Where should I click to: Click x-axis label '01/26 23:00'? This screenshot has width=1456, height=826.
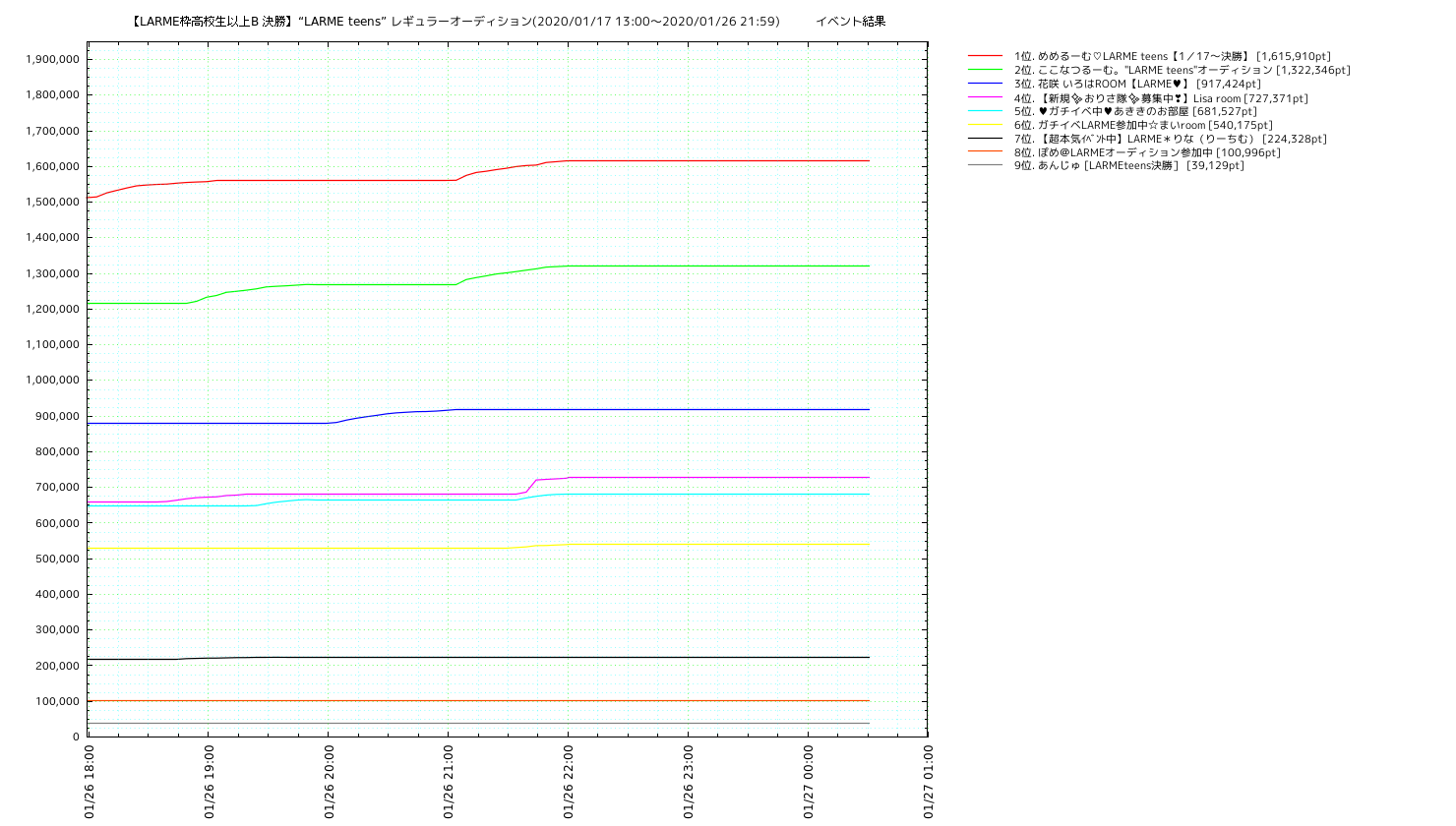(689, 782)
